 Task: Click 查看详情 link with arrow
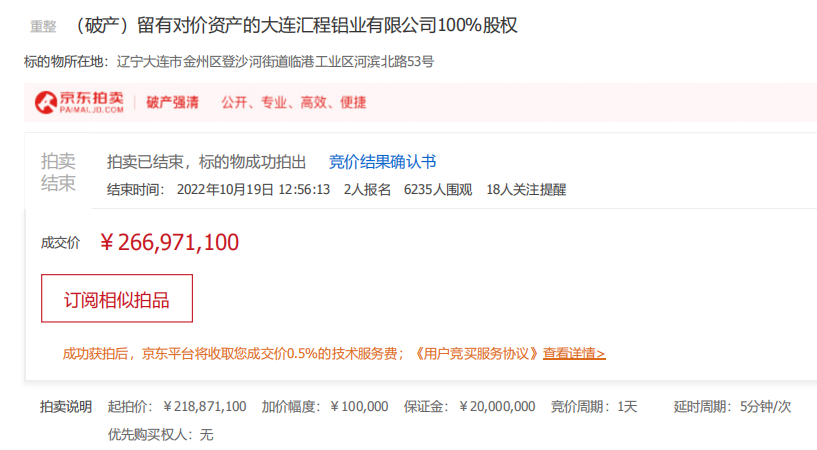click(574, 354)
